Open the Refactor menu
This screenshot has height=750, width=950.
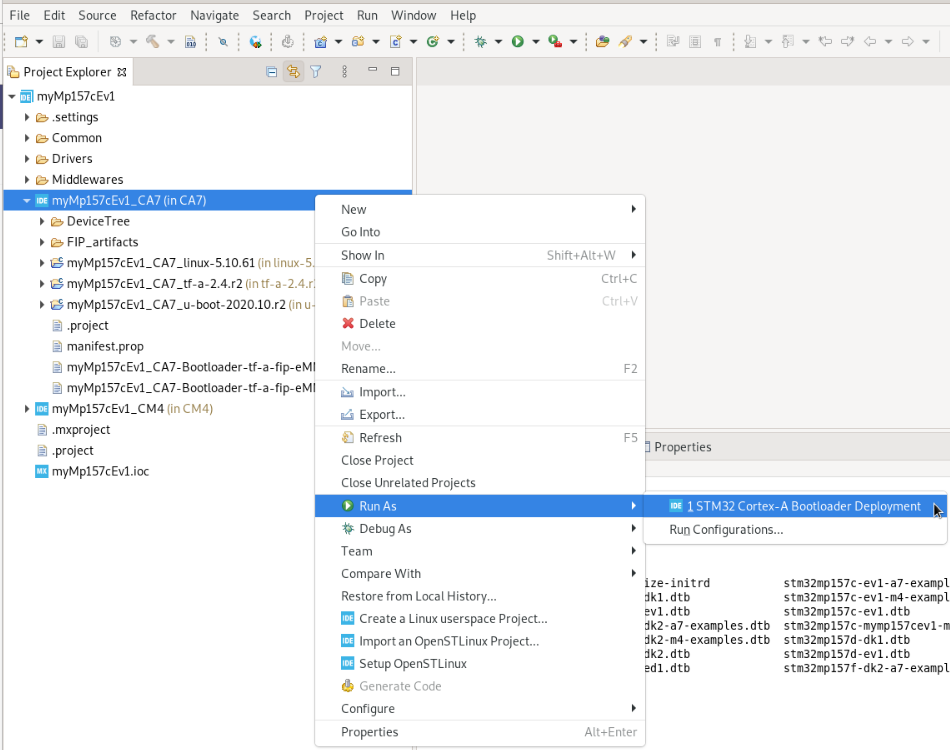tap(153, 15)
